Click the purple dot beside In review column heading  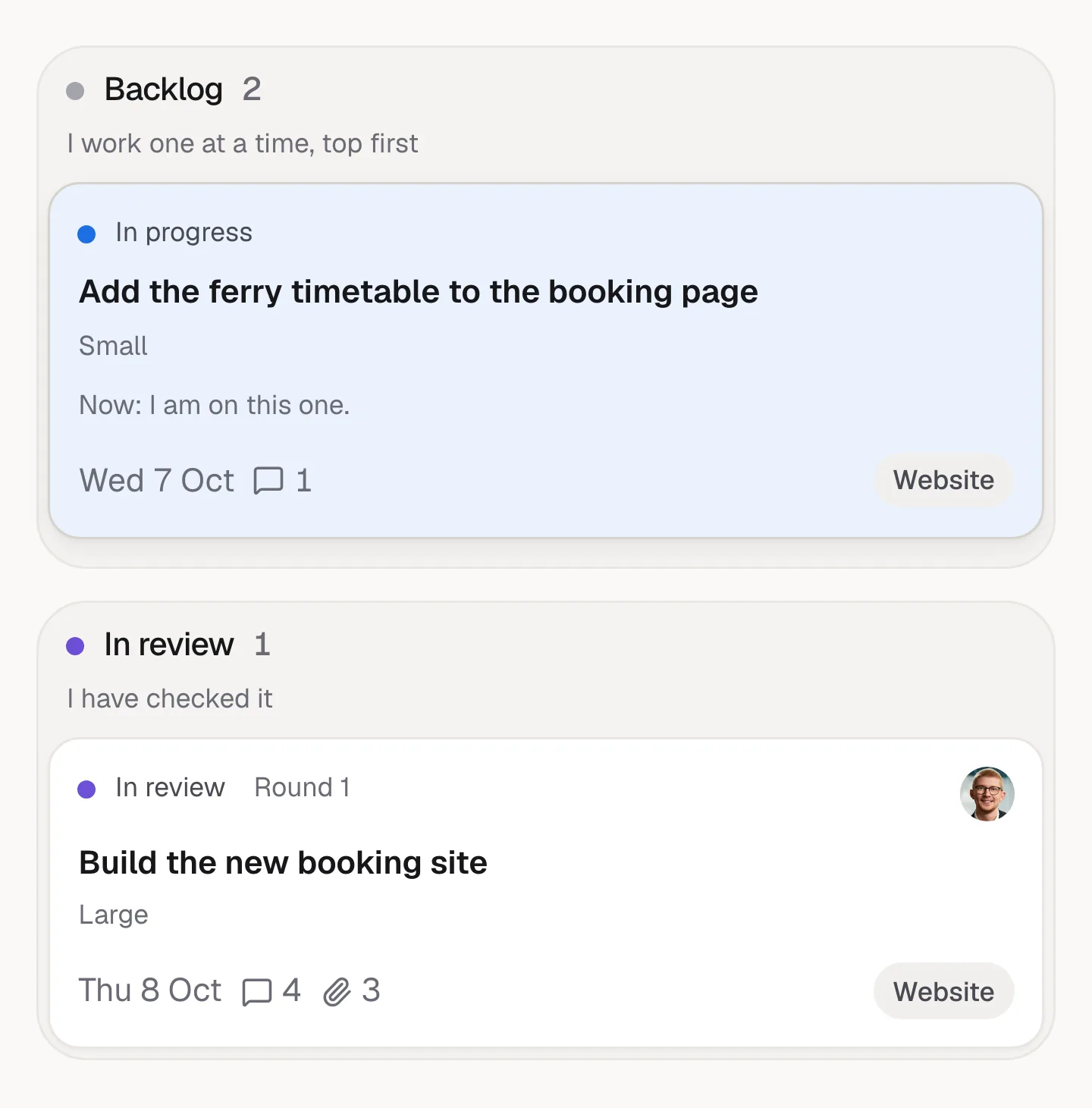click(x=75, y=646)
